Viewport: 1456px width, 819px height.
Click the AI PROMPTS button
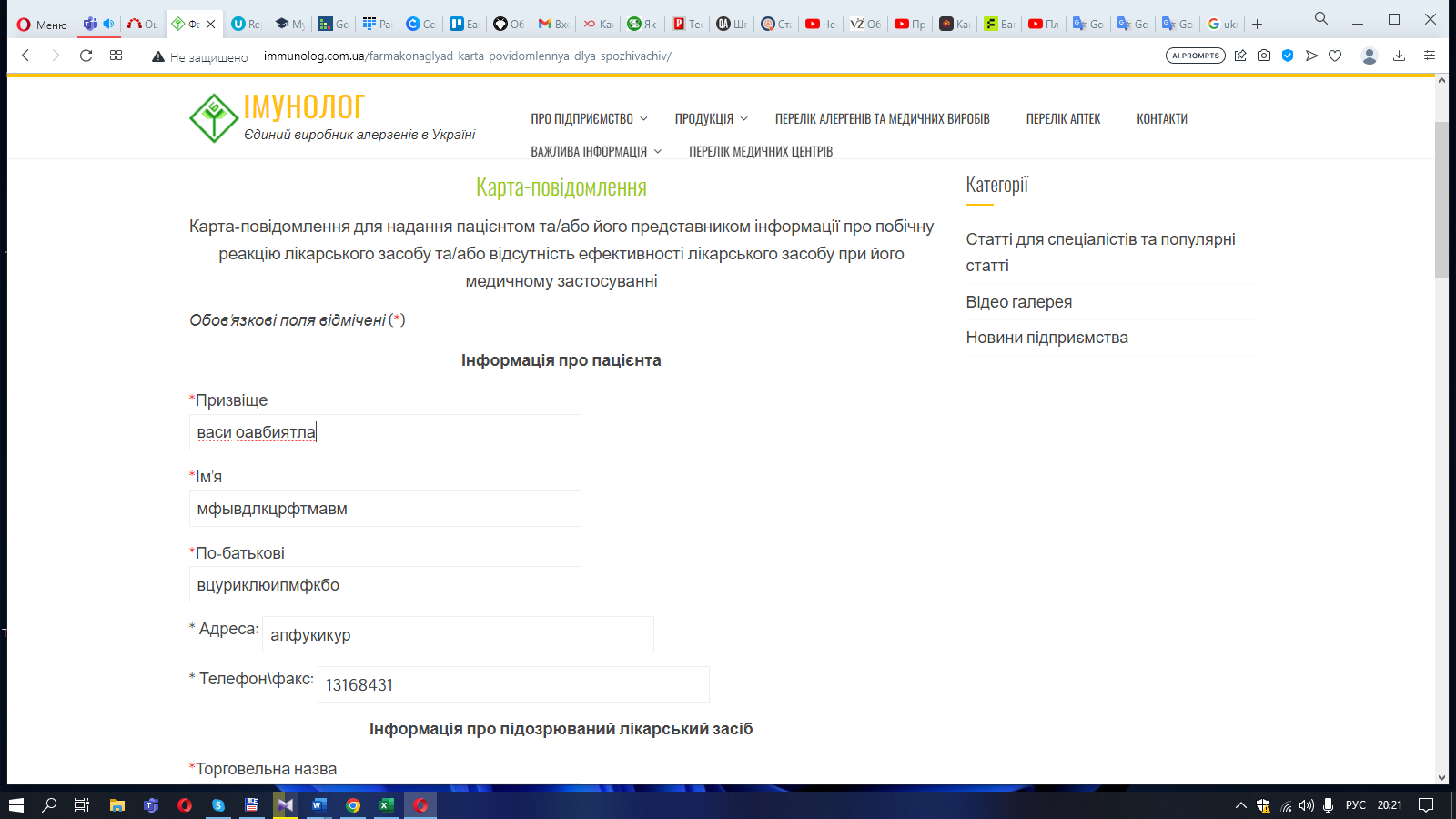(1195, 56)
